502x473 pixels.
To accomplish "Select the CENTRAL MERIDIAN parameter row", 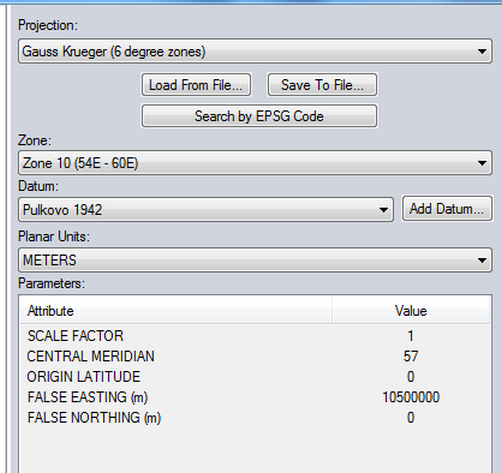I will 255,356.
